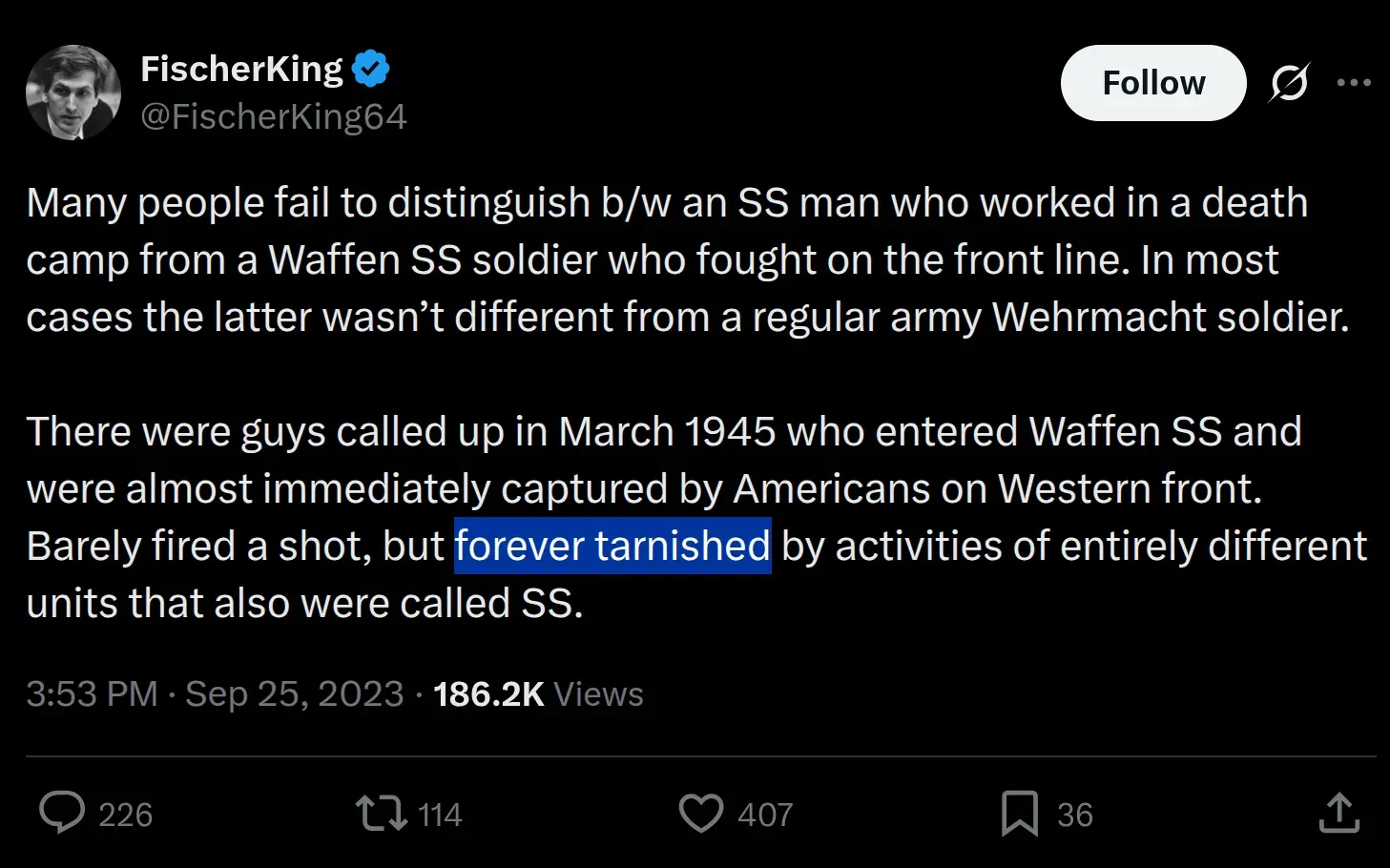1390x868 pixels.
Task: Like the tweet with the heart icon
Action: (700, 814)
